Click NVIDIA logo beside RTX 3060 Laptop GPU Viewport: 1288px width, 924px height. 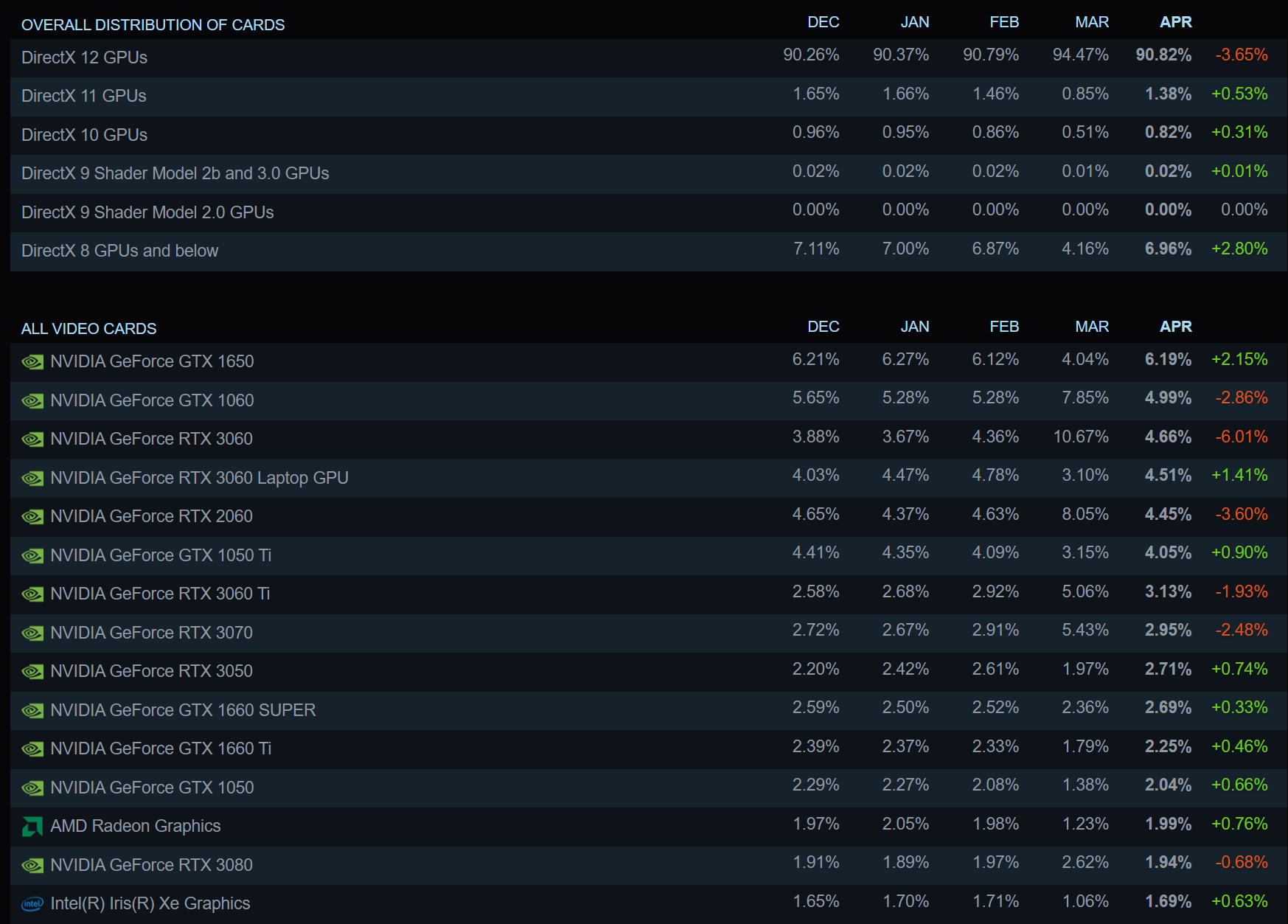pos(32,479)
